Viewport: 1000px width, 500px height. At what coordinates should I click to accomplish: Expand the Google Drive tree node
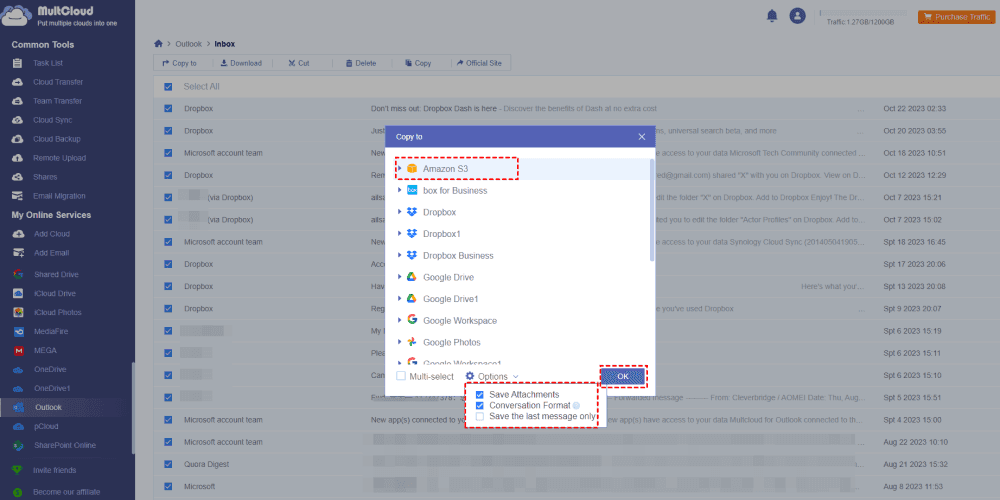coord(399,277)
